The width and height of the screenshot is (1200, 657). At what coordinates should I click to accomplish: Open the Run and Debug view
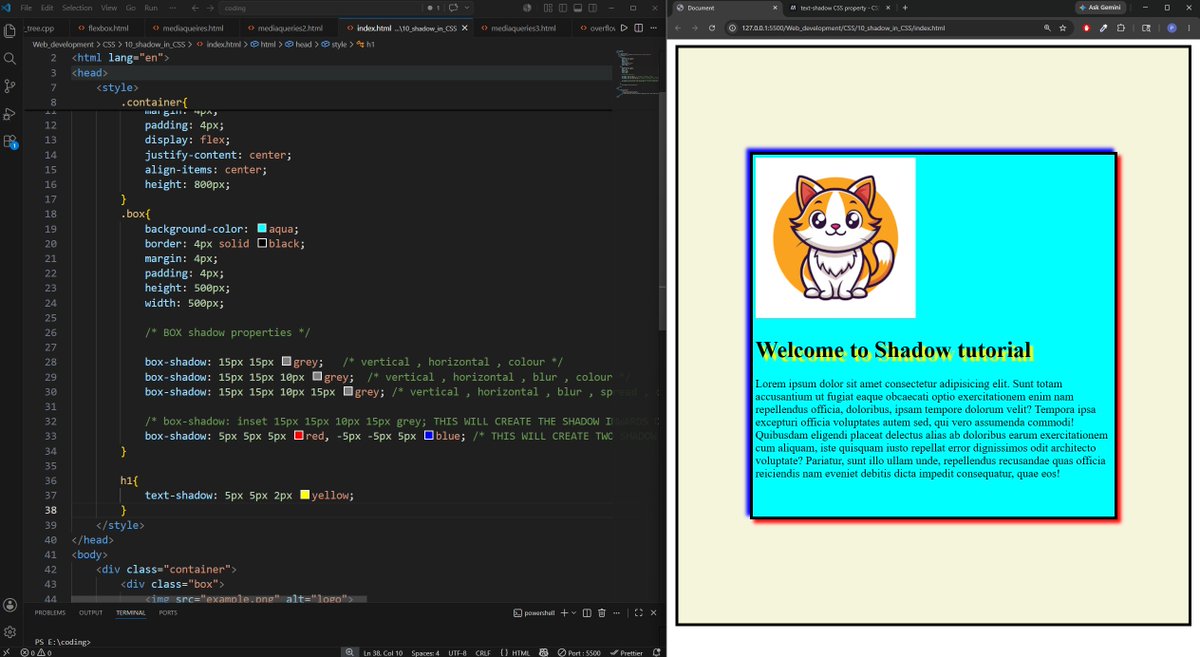[x=10, y=114]
